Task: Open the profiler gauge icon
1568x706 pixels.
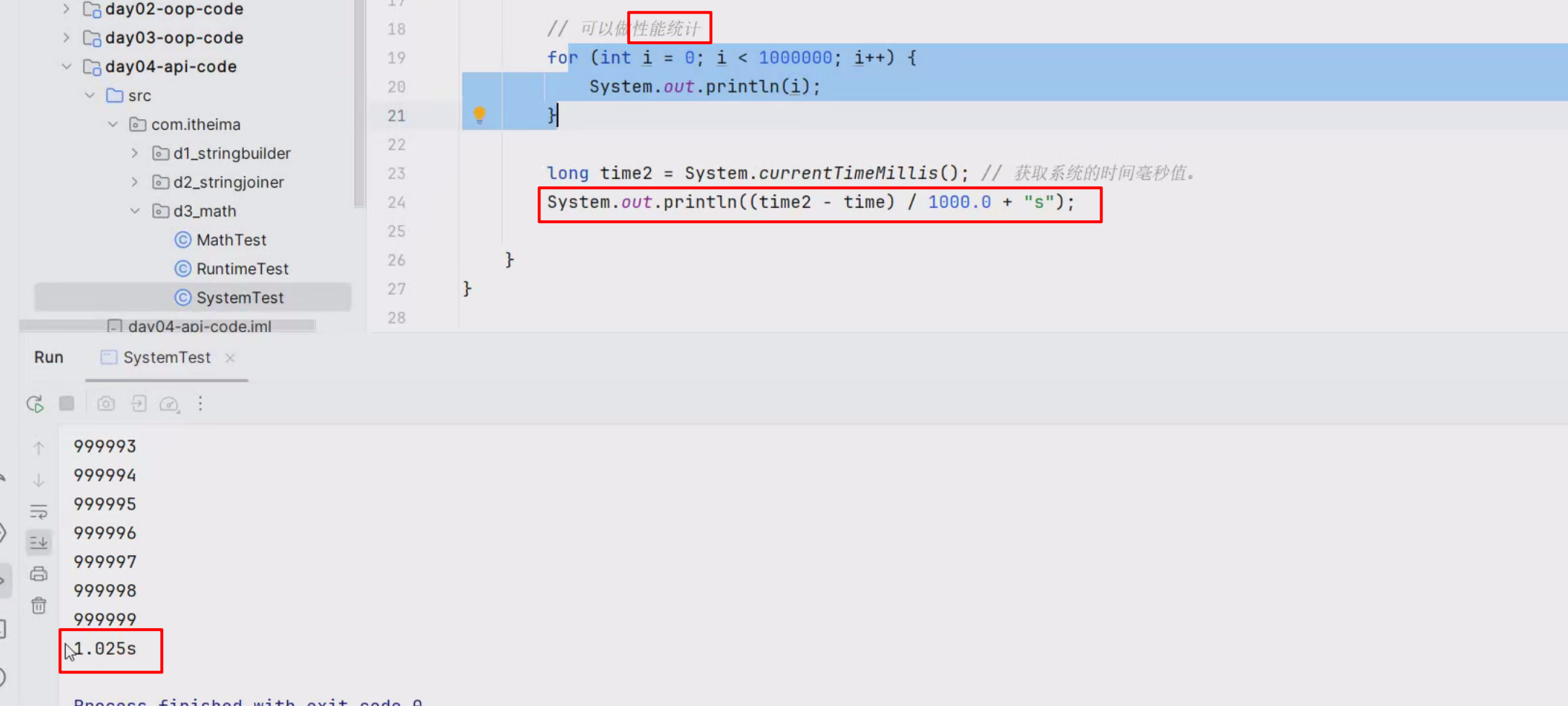Action: point(170,404)
